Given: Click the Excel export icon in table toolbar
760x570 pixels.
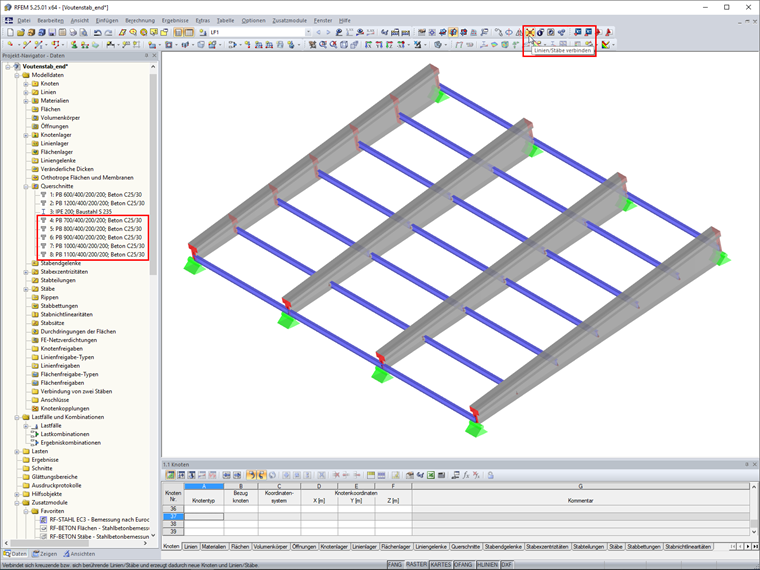Looking at the screenshot, I should coord(430,475).
